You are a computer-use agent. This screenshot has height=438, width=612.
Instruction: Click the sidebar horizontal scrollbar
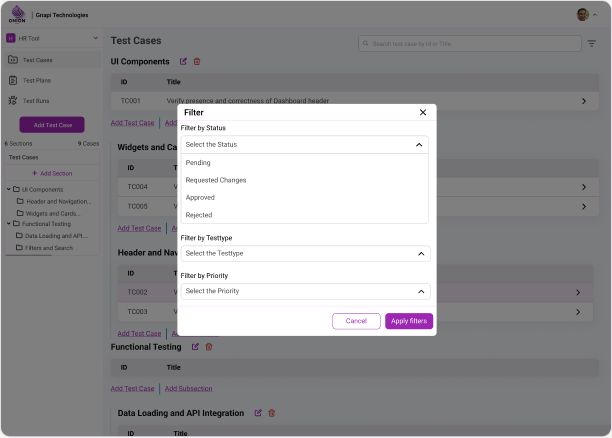point(28,255)
